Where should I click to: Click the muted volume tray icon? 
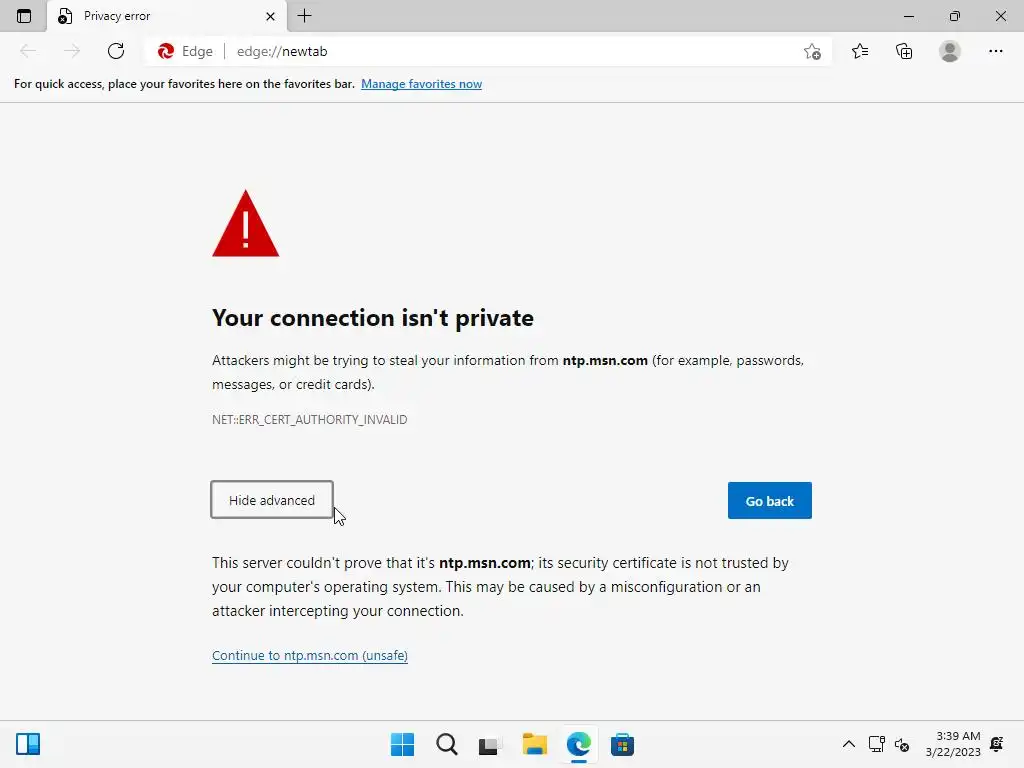pos(902,744)
